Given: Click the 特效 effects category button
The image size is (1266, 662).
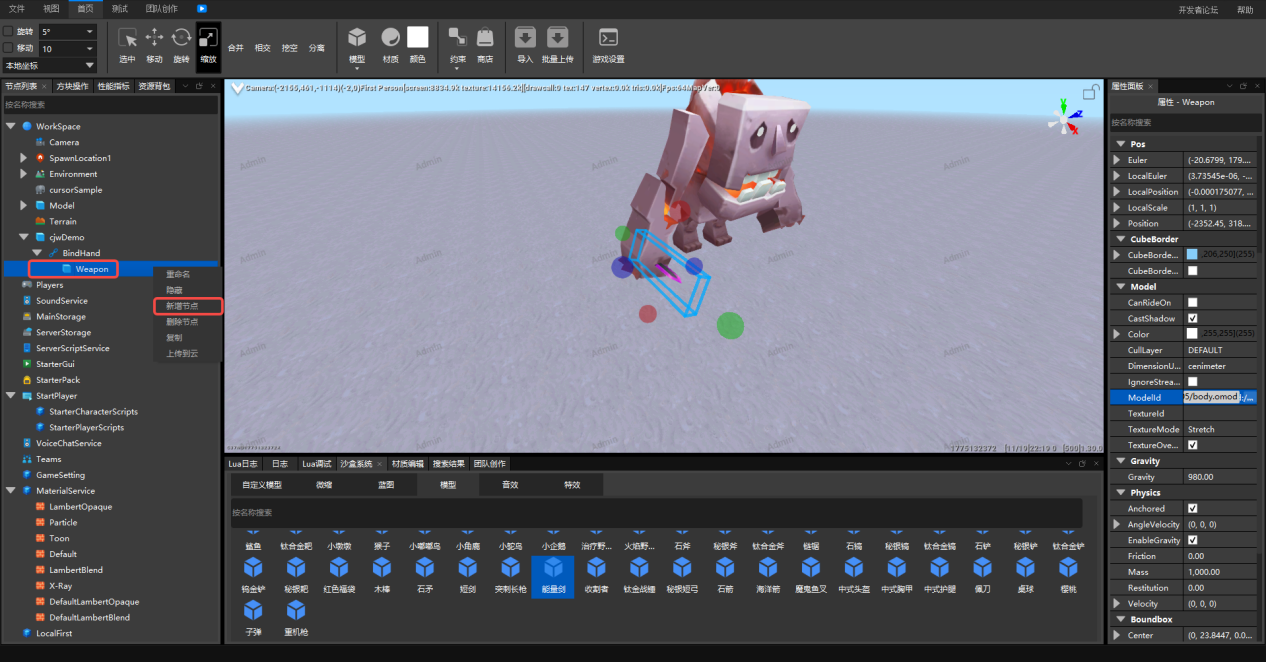Looking at the screenshot, I should 572,485.
